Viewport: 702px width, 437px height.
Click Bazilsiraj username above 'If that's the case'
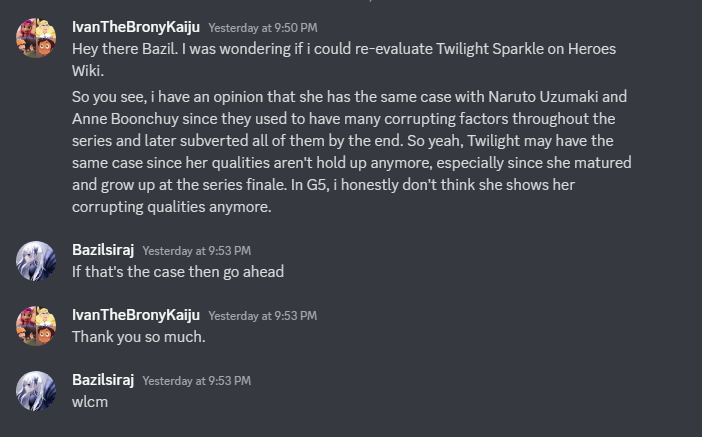(103, 250)
